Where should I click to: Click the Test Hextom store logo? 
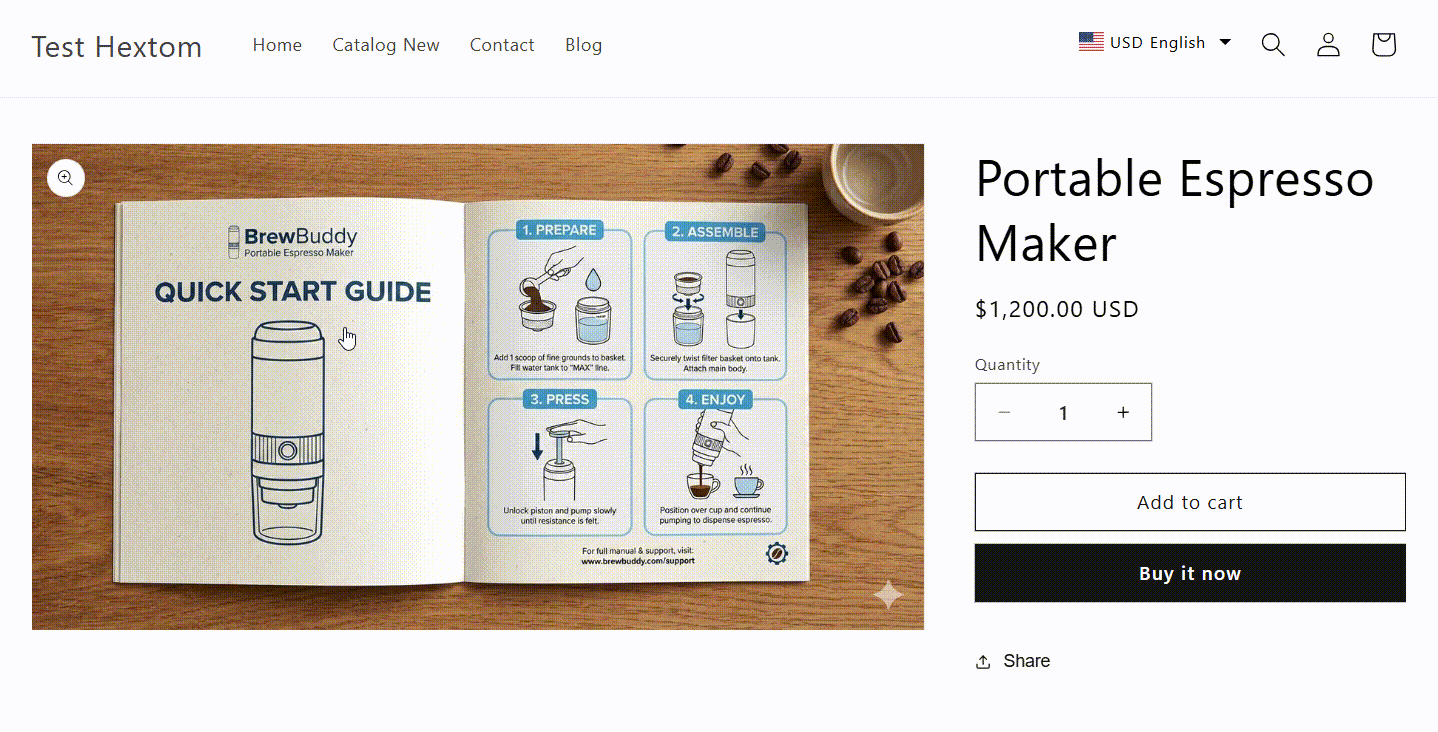(117, 47)
